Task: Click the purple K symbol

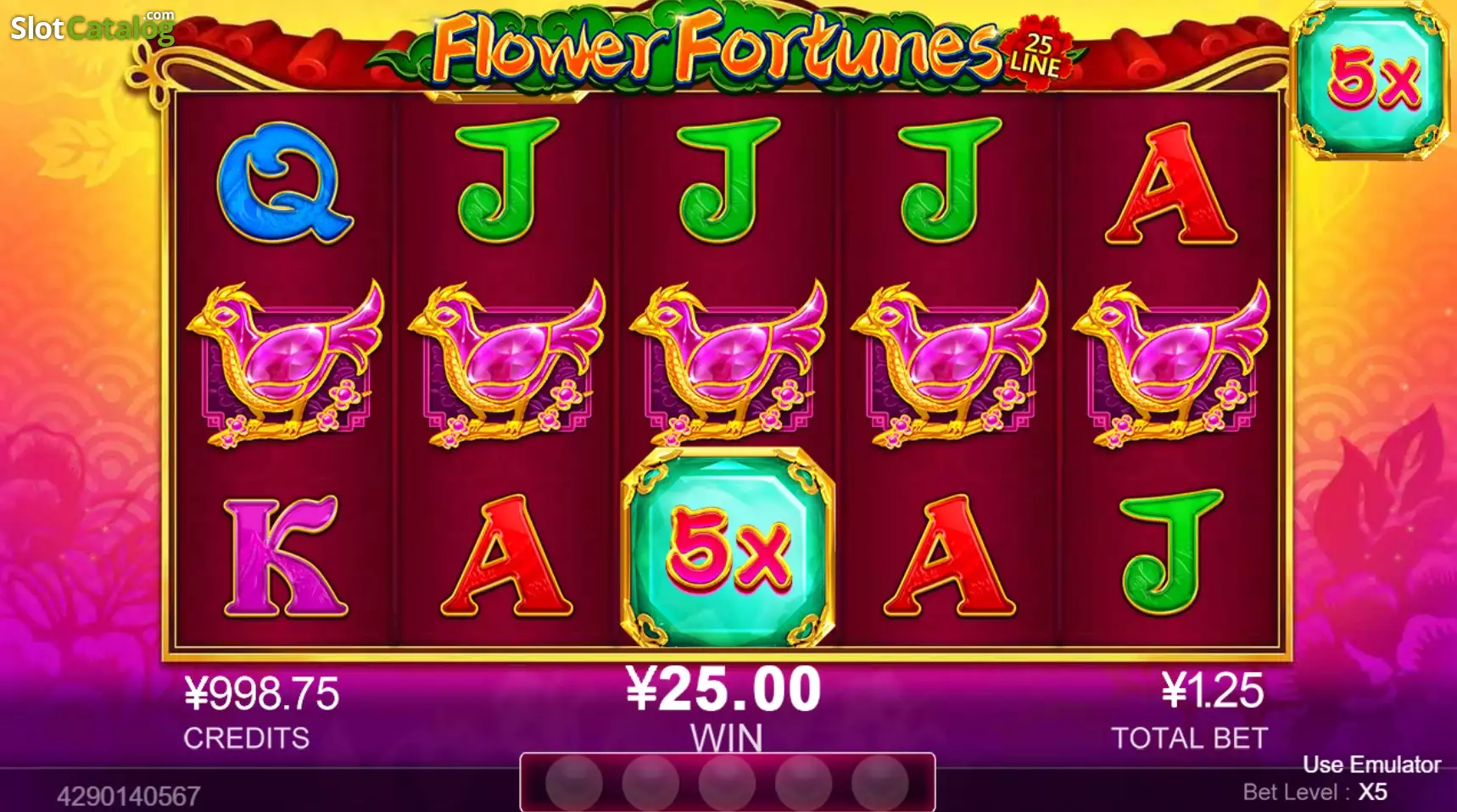Action: (285, 556)
